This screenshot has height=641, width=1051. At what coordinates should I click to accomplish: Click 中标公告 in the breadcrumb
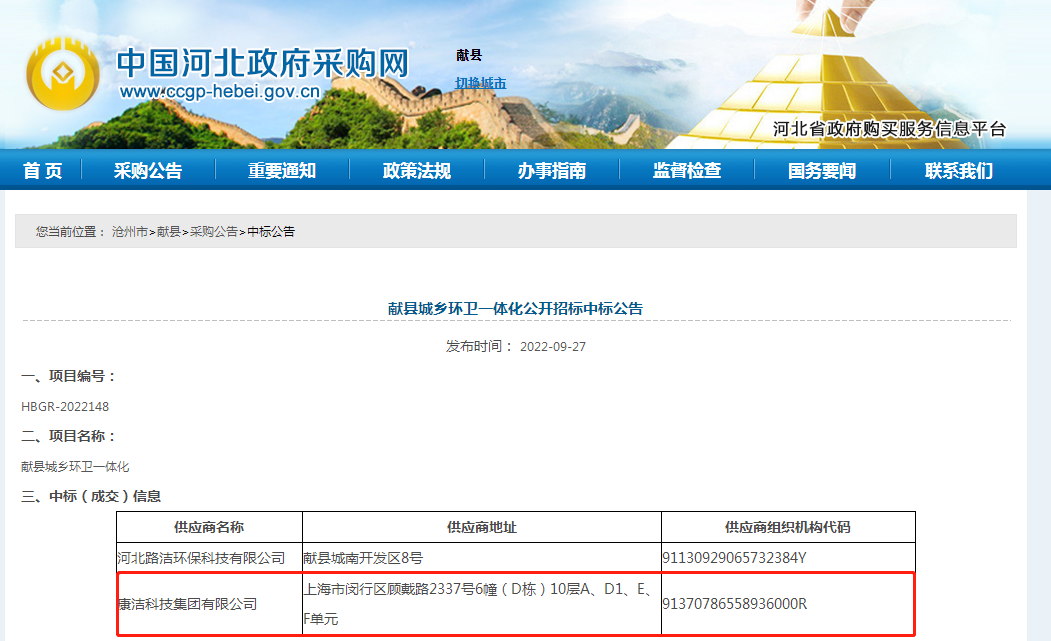271,231
